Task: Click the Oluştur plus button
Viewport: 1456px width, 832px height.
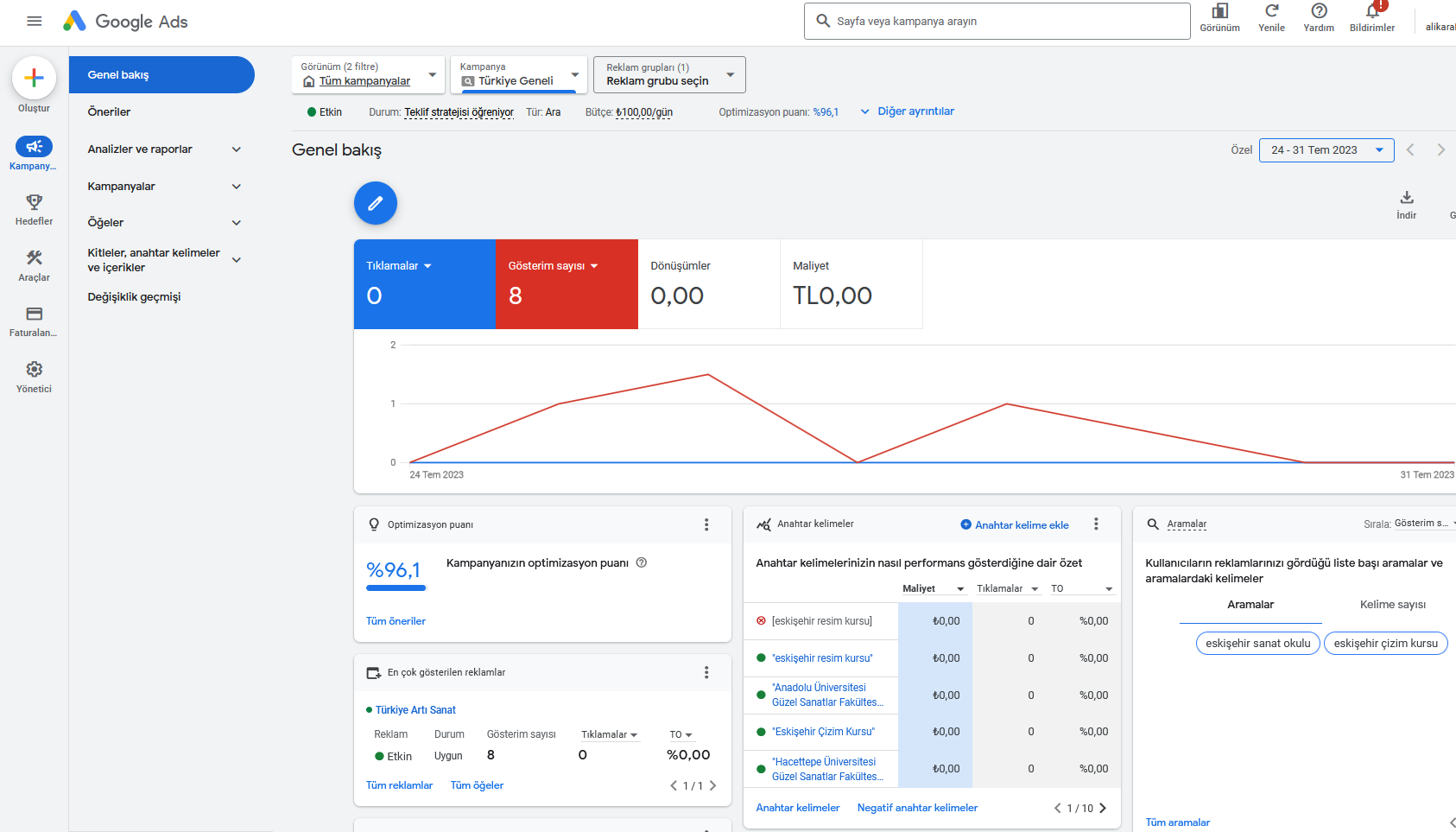Action: [x=35, y=78]
